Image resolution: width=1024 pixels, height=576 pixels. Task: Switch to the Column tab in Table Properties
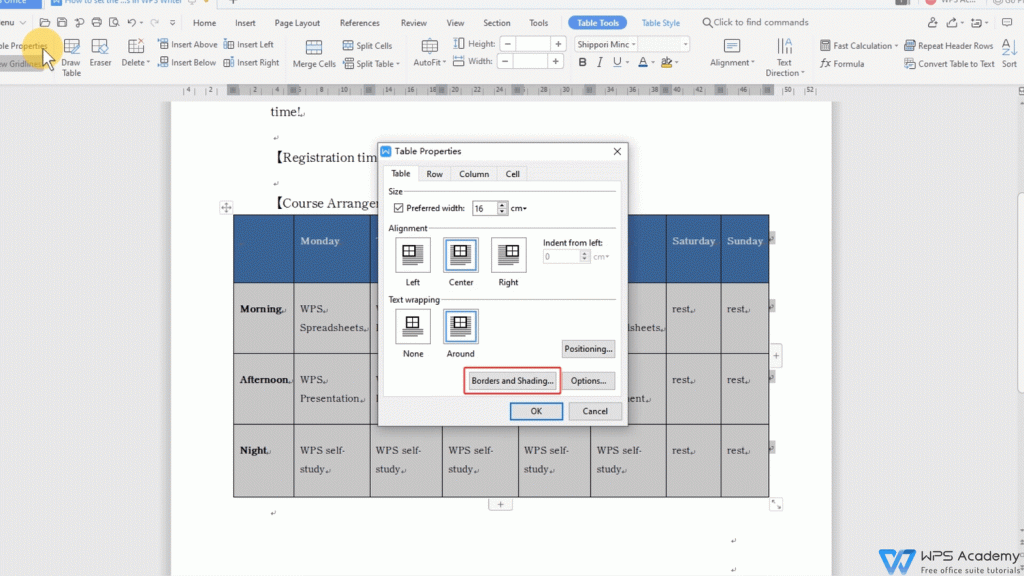tap(473, 174)
